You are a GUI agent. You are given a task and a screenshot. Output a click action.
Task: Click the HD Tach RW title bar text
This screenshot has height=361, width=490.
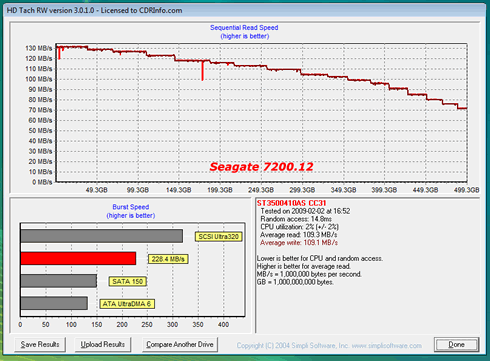point(95,10)
